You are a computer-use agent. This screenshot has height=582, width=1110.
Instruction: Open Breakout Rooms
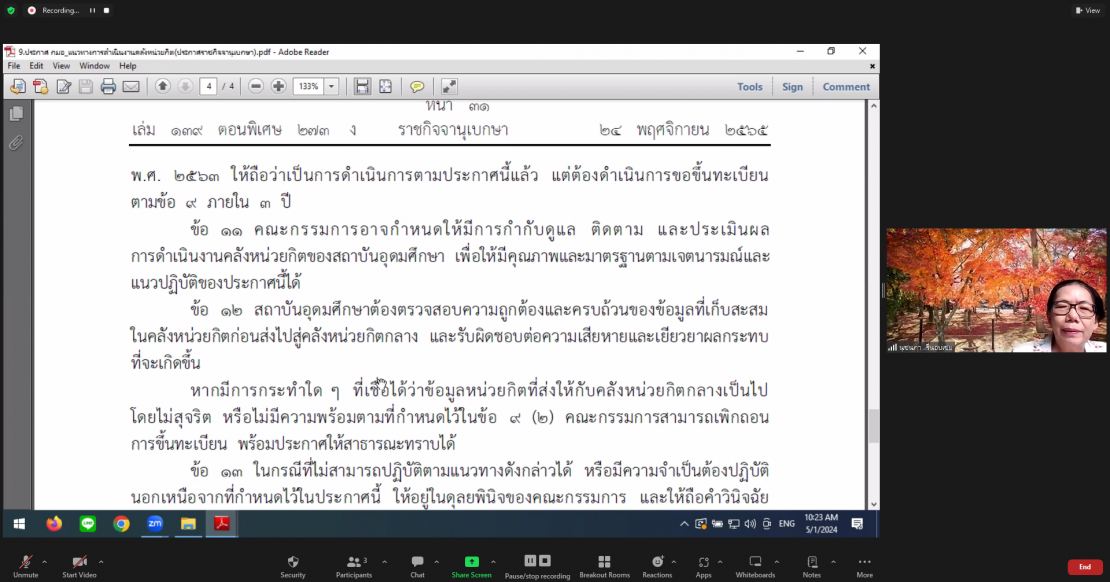pyautogui.click(x=605, y=566)
